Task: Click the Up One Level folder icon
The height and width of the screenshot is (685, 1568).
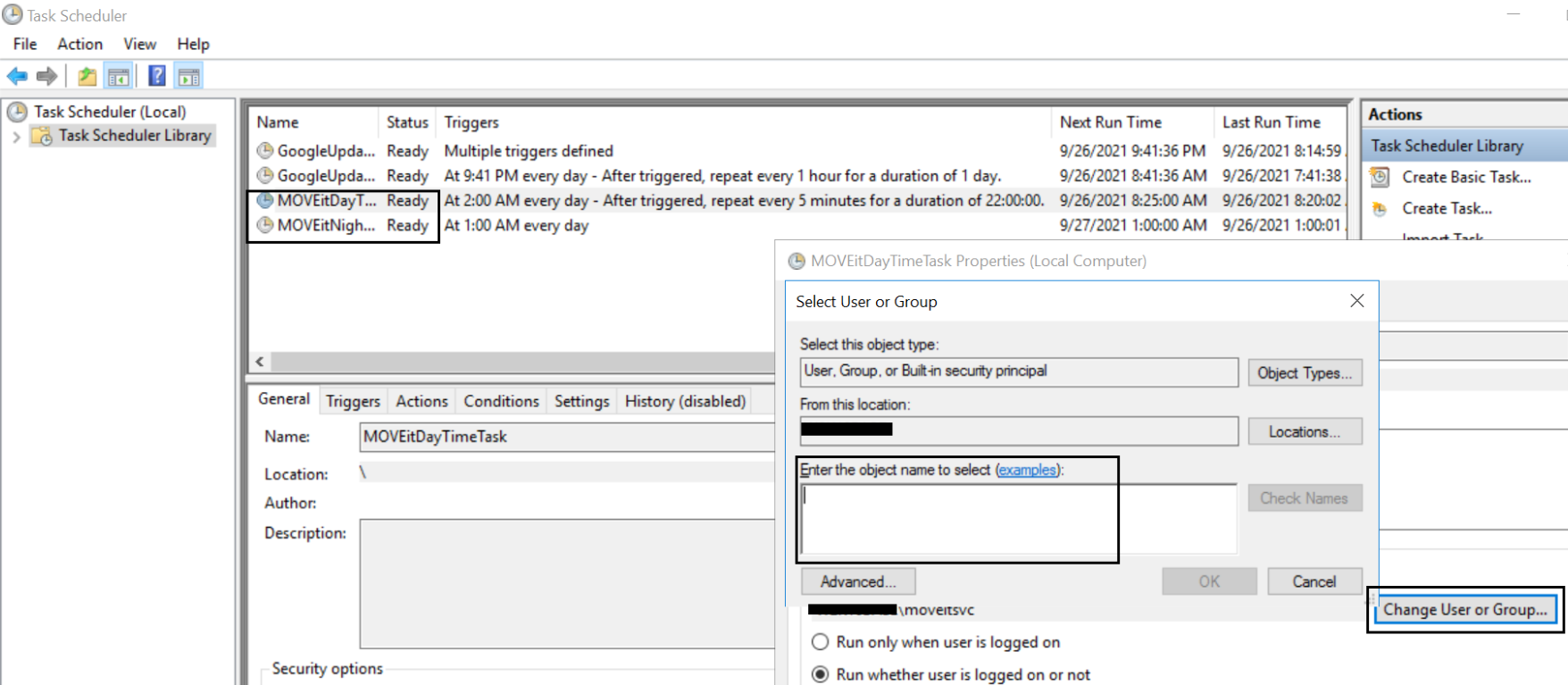Action: (x=87, y=77)
